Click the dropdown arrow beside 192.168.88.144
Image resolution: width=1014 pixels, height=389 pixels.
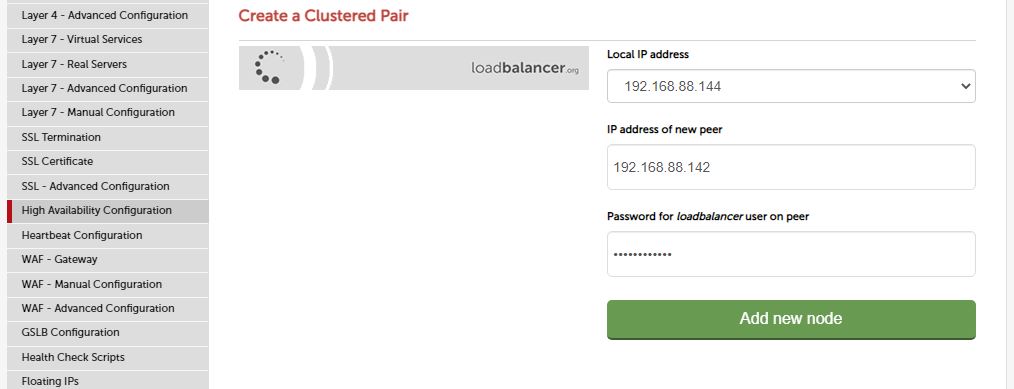point(965,86)
